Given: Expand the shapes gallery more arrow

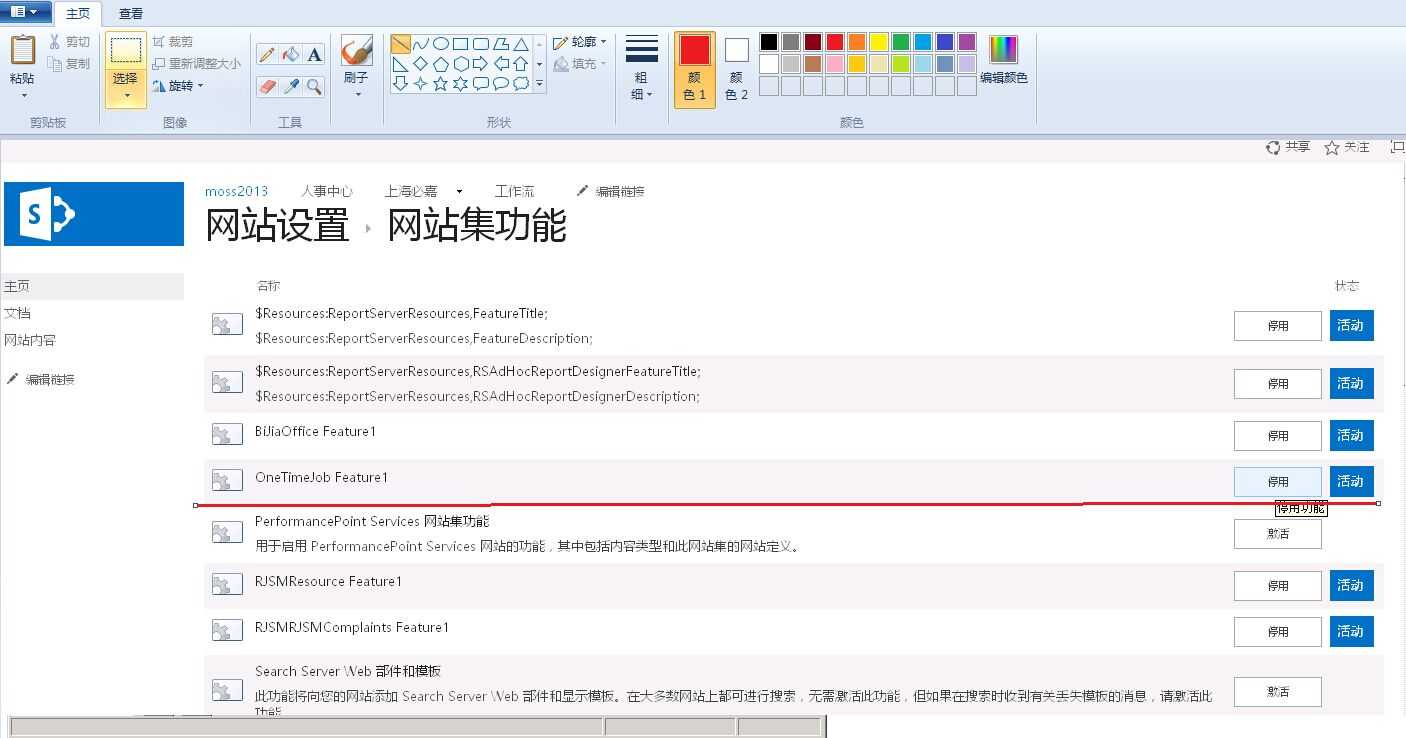Looking at the screenshot, I should point(540,85).
